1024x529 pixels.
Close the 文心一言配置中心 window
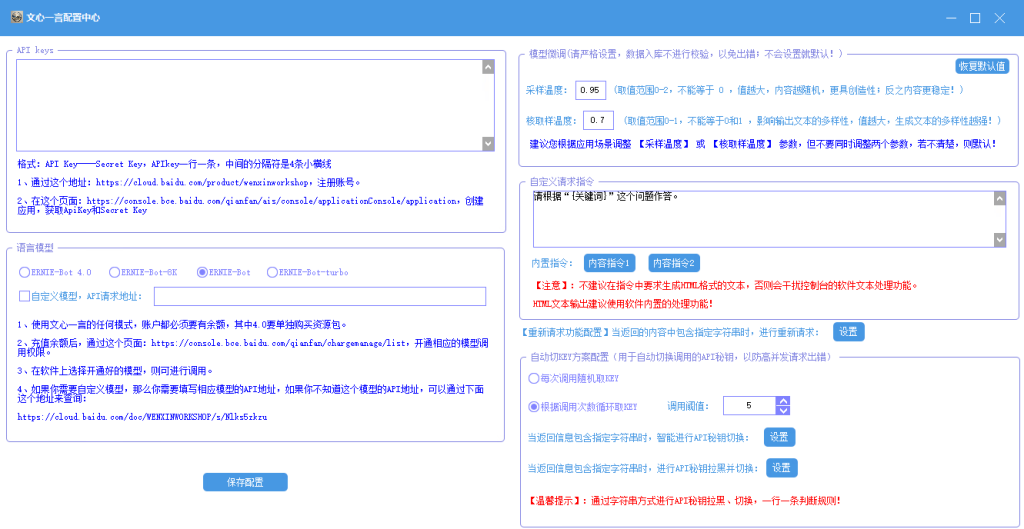point(1000,18)
